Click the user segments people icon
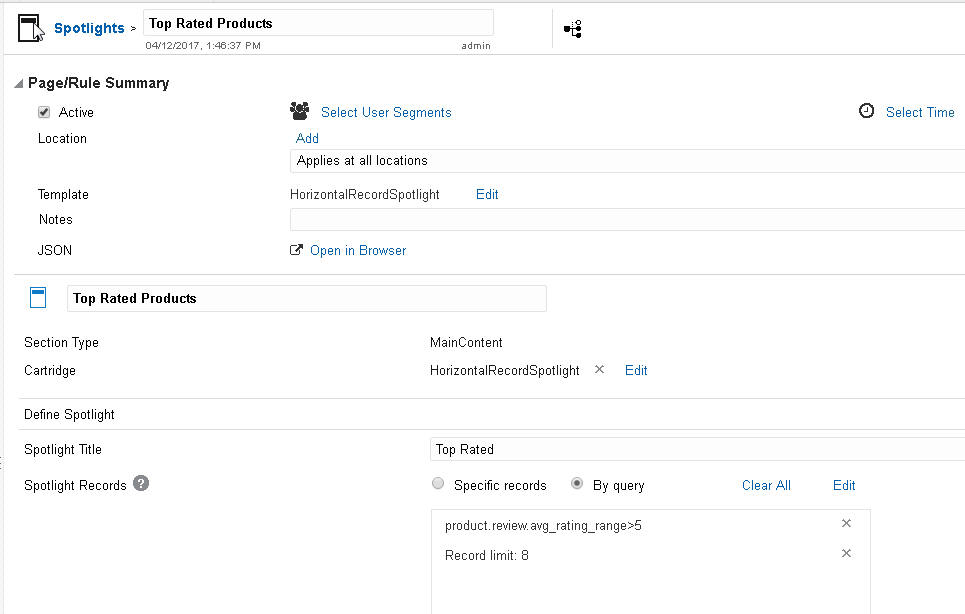Image resolution: width=965 pixels, height=614 pixels. [x=299, y=111]
